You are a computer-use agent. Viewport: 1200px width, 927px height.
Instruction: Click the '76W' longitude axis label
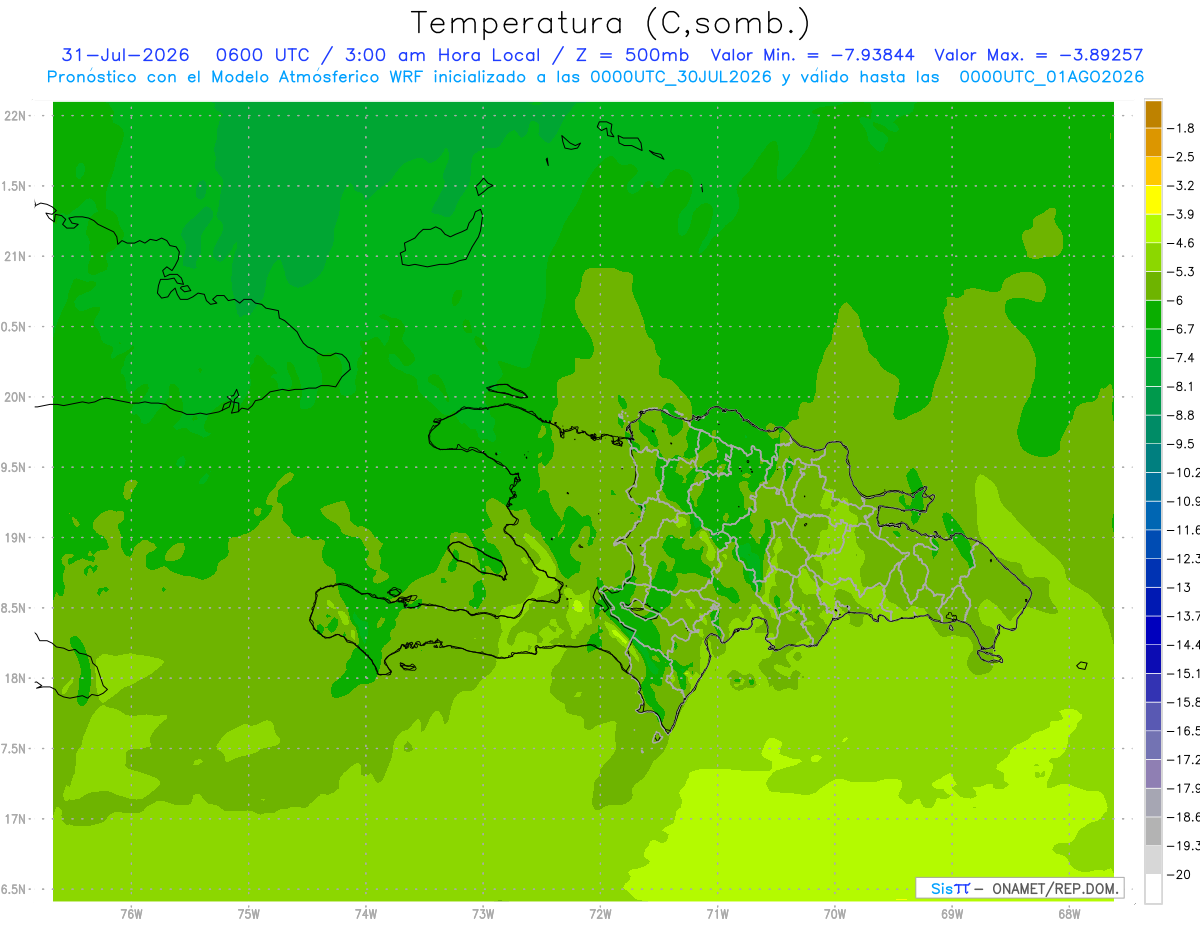[131, 914]
